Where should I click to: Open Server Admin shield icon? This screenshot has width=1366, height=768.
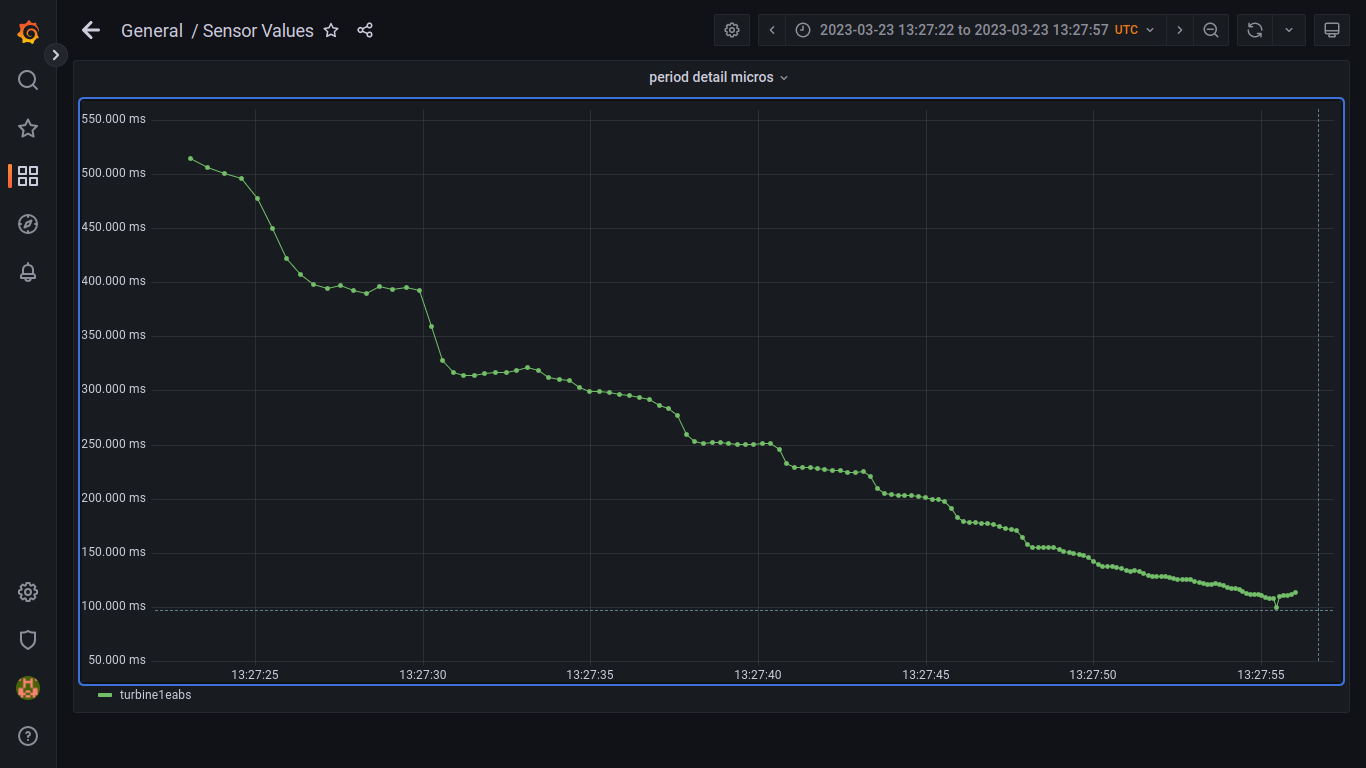[28, 640]
